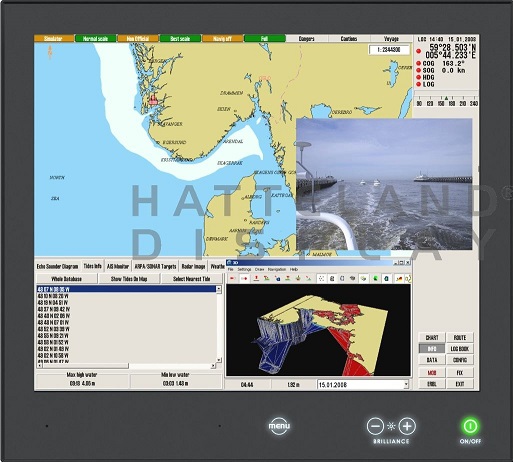
Task: Tap the brilliance minus button
Action: click(375, 426)
